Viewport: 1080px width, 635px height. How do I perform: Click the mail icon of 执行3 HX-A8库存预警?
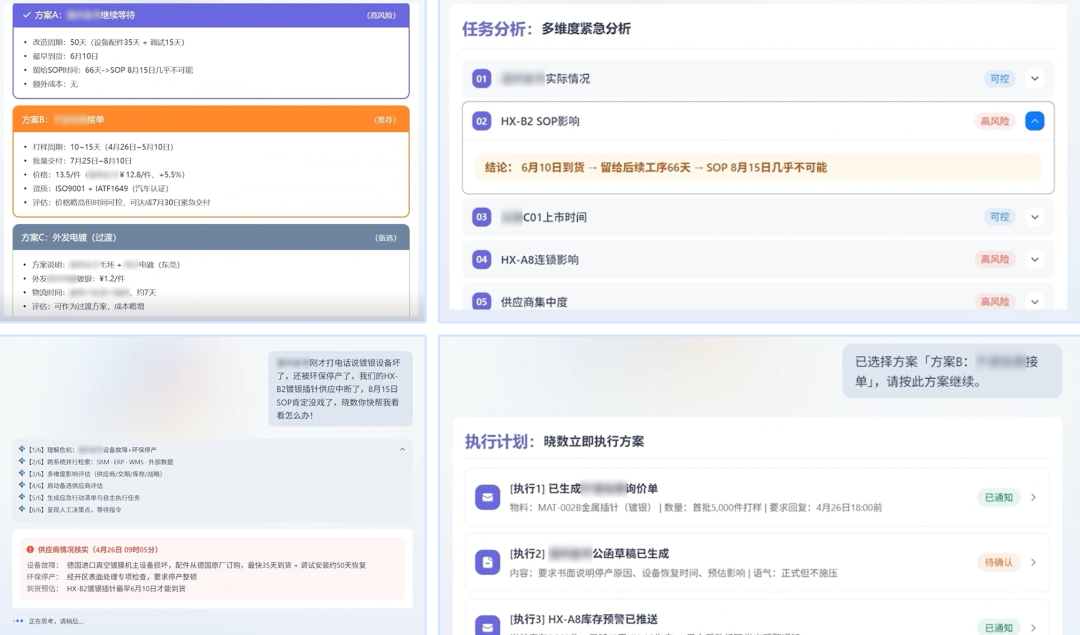pos(488,625)
